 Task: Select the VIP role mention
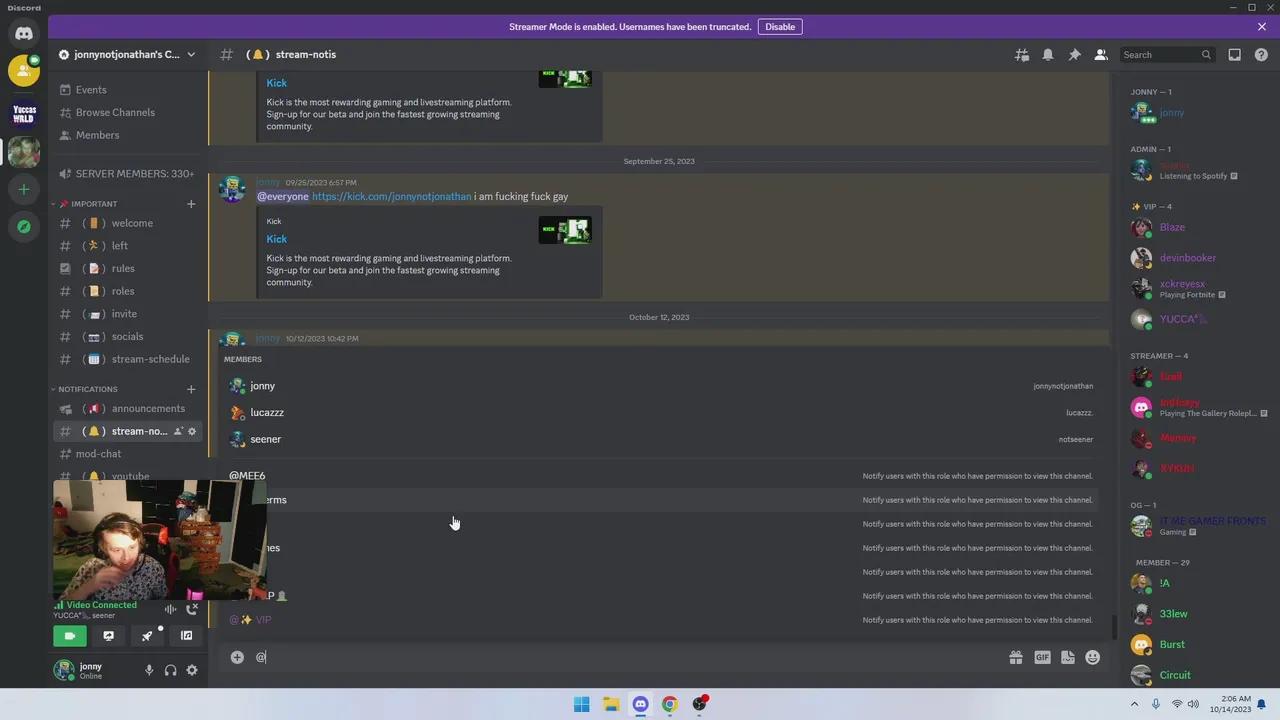point(660,620)
